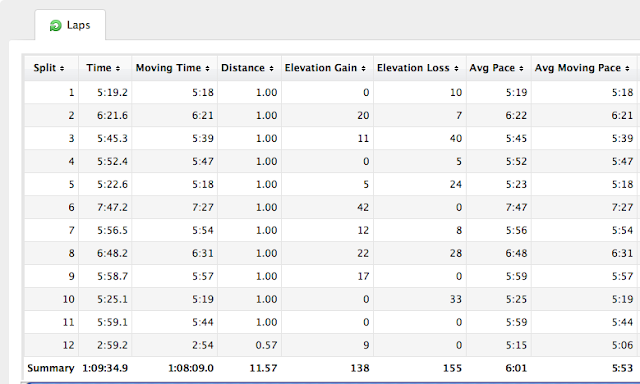Image resolution: width=640 pixels, height=384 pixels.
Task: Select split 6 time cell 7:47.2
Action: [x=112, y=207]
